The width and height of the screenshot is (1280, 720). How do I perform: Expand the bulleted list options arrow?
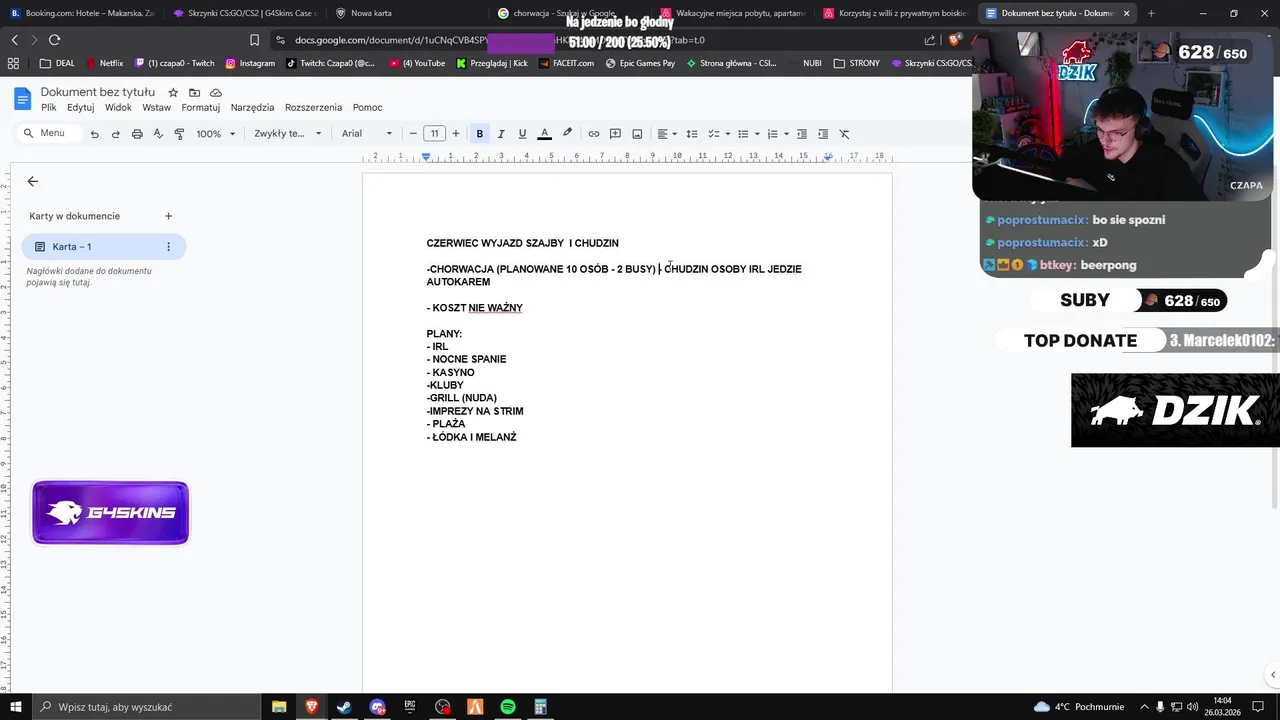tap(757, 134)
